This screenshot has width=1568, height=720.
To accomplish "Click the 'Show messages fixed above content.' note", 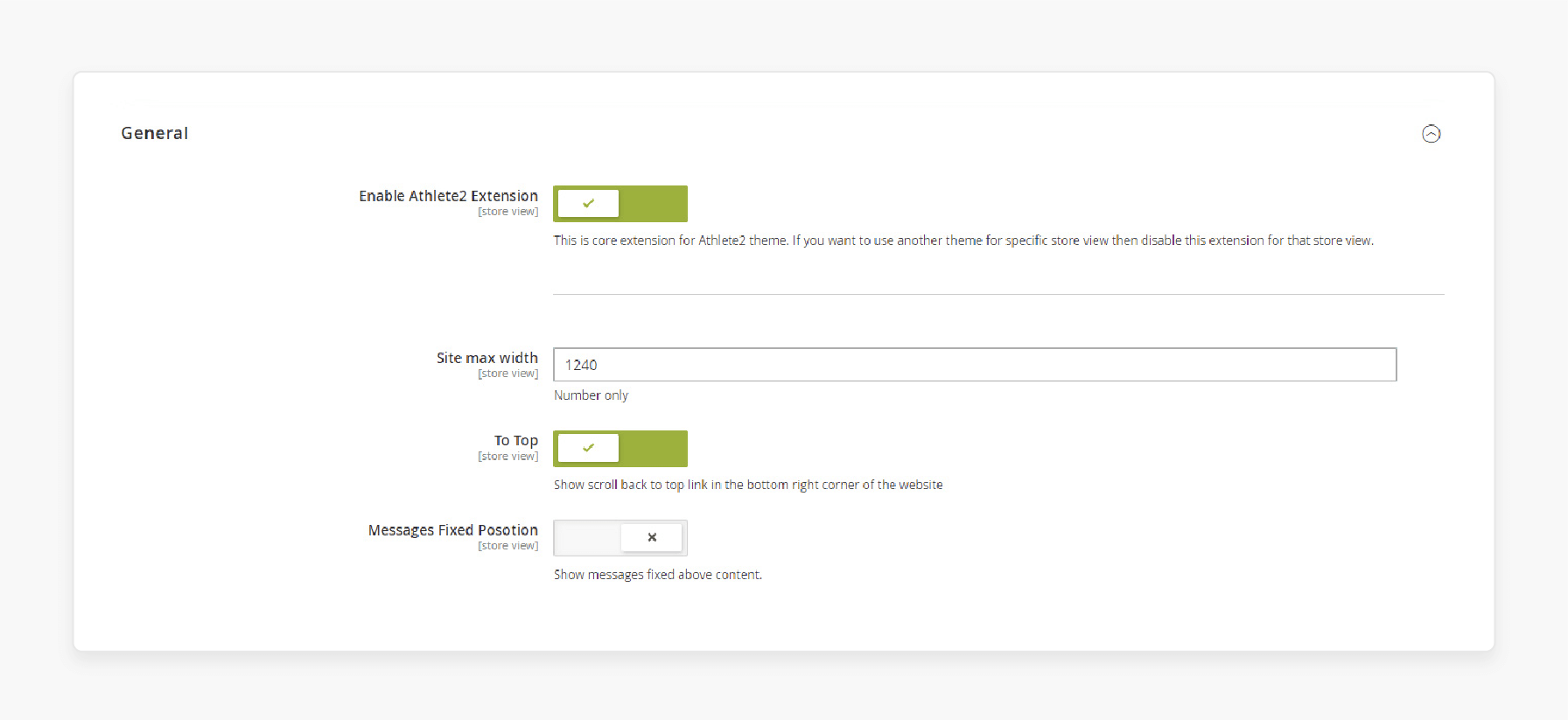I will (658, 575).
